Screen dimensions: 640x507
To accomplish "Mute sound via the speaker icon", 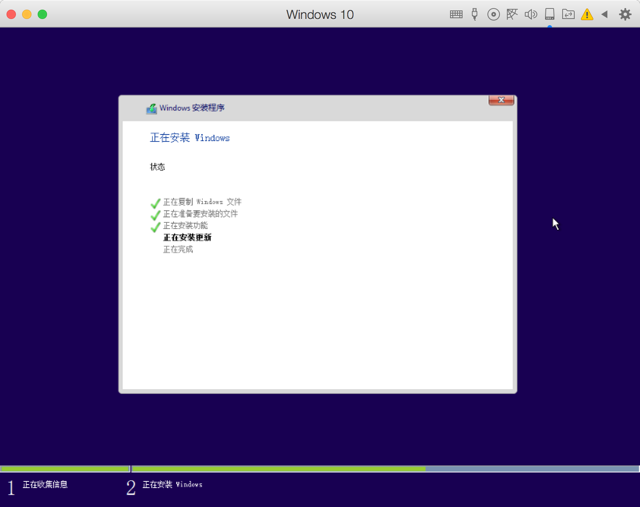I will (531, 15).
